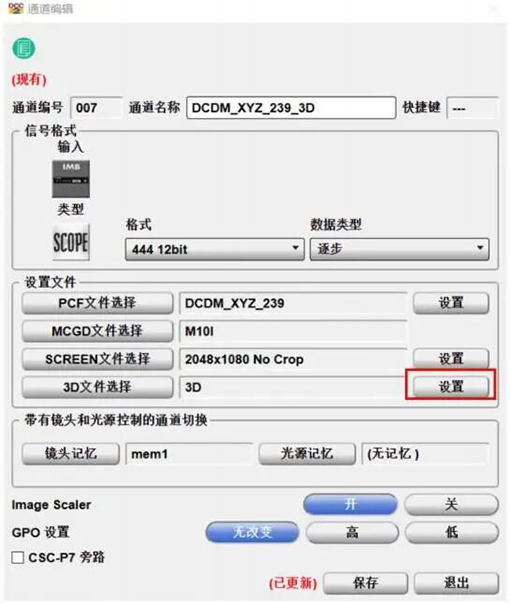Open 设置 for the 3D file row

tap(451, 386)
